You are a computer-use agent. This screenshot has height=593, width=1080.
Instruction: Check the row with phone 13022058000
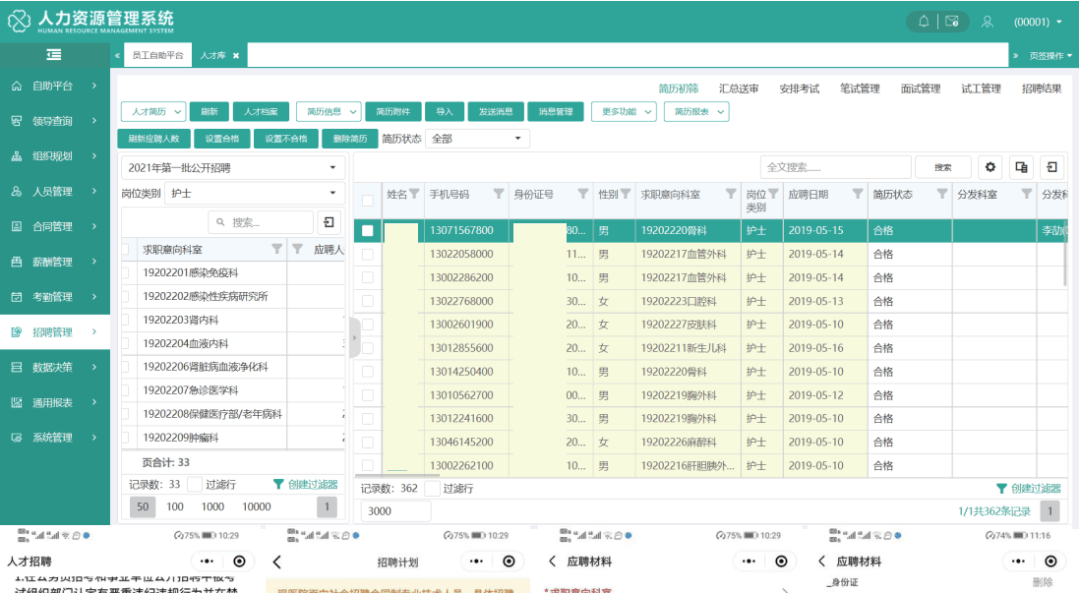click(x=367, y=254)
